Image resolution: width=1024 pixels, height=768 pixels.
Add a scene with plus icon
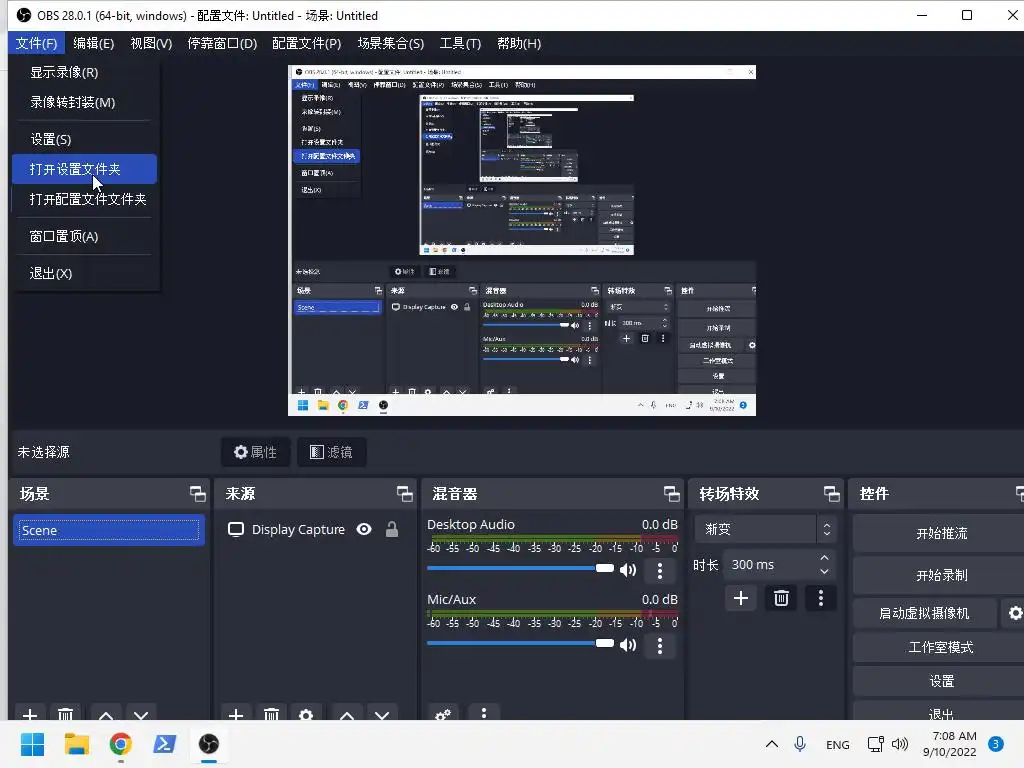pyautogui.click(x=30, y=714)
